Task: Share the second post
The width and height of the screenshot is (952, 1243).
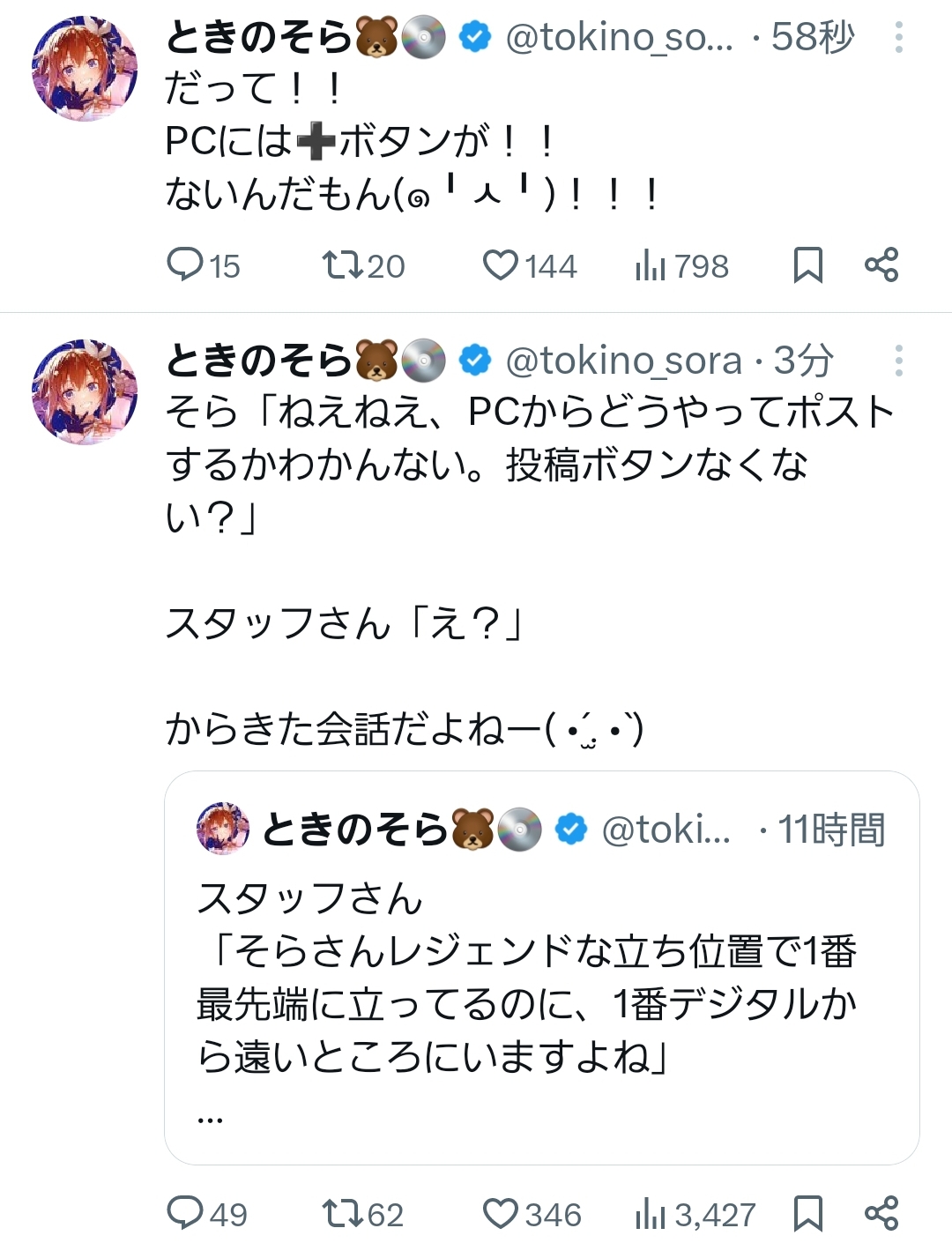Action: [x=881, y=1213]
